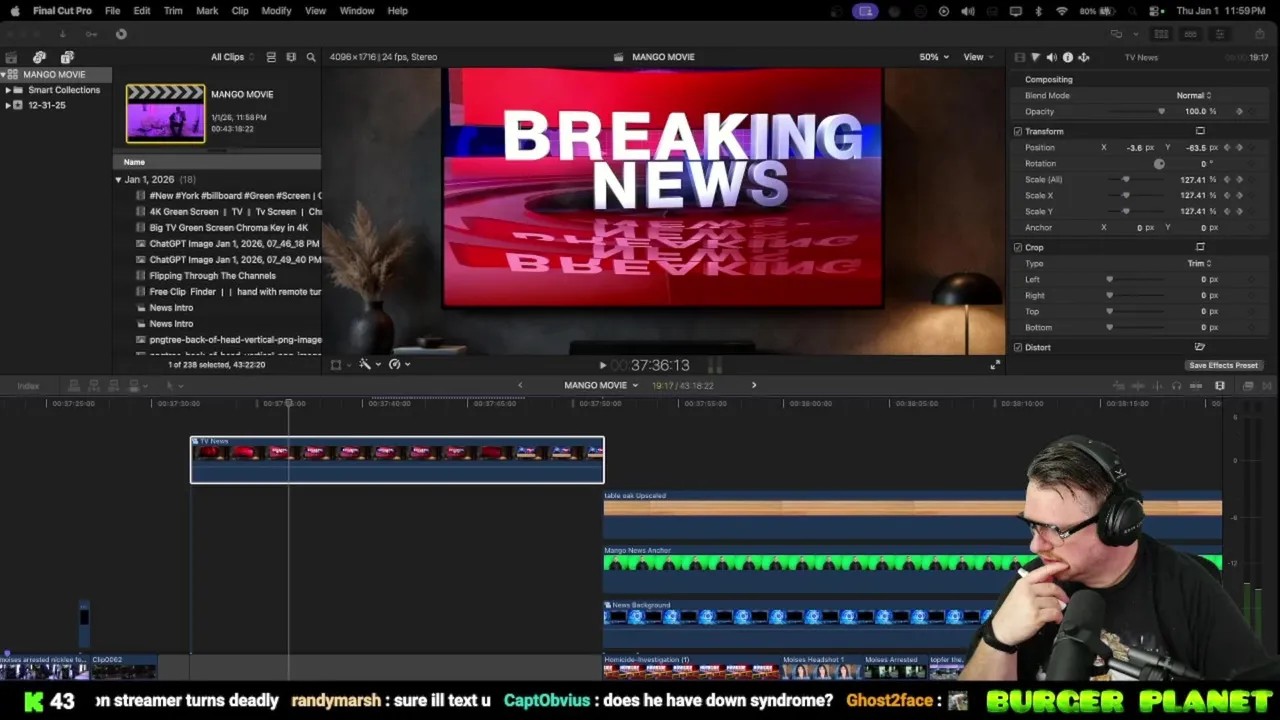The height and width of the screenshot is (720, 1280).
Task: Select the MANGO MOVIE project thumbnail
Action: point(165,113)
